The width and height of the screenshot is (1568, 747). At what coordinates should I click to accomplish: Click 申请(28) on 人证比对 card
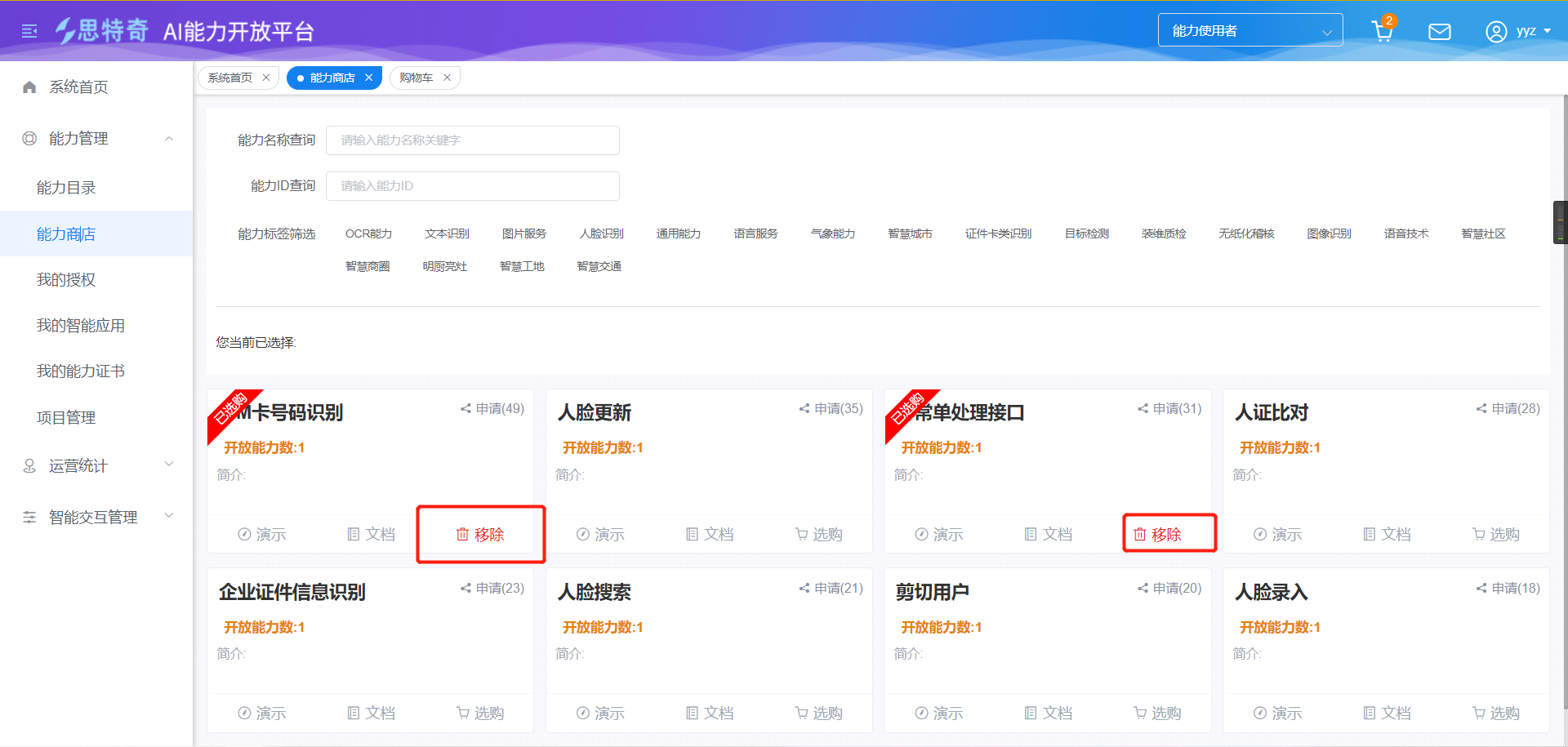point(1508,408)
